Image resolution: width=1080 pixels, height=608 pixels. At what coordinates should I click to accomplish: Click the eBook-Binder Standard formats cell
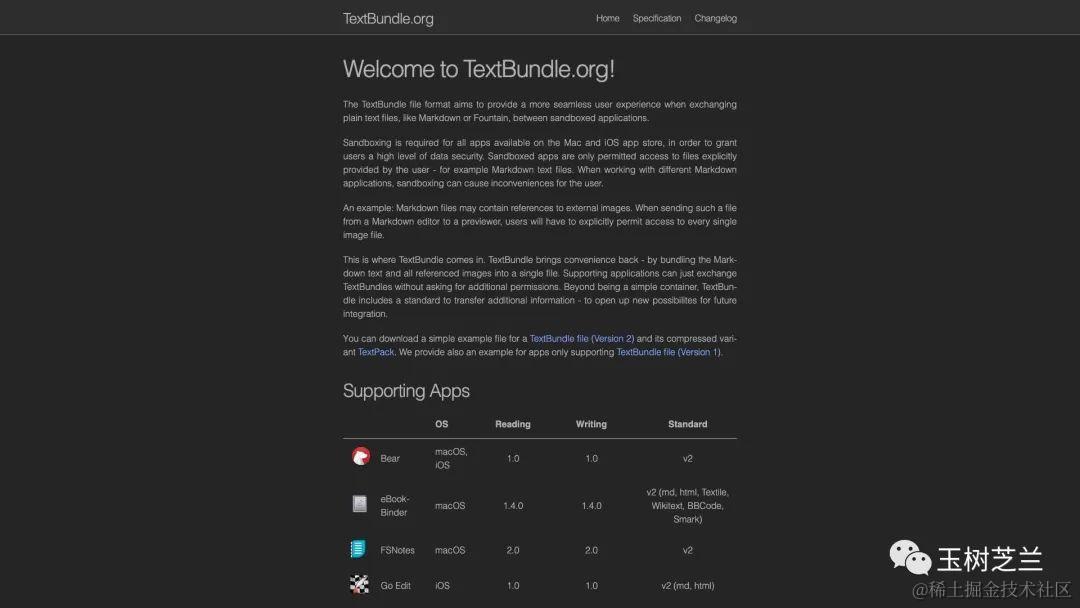click(x=687, y=505)
